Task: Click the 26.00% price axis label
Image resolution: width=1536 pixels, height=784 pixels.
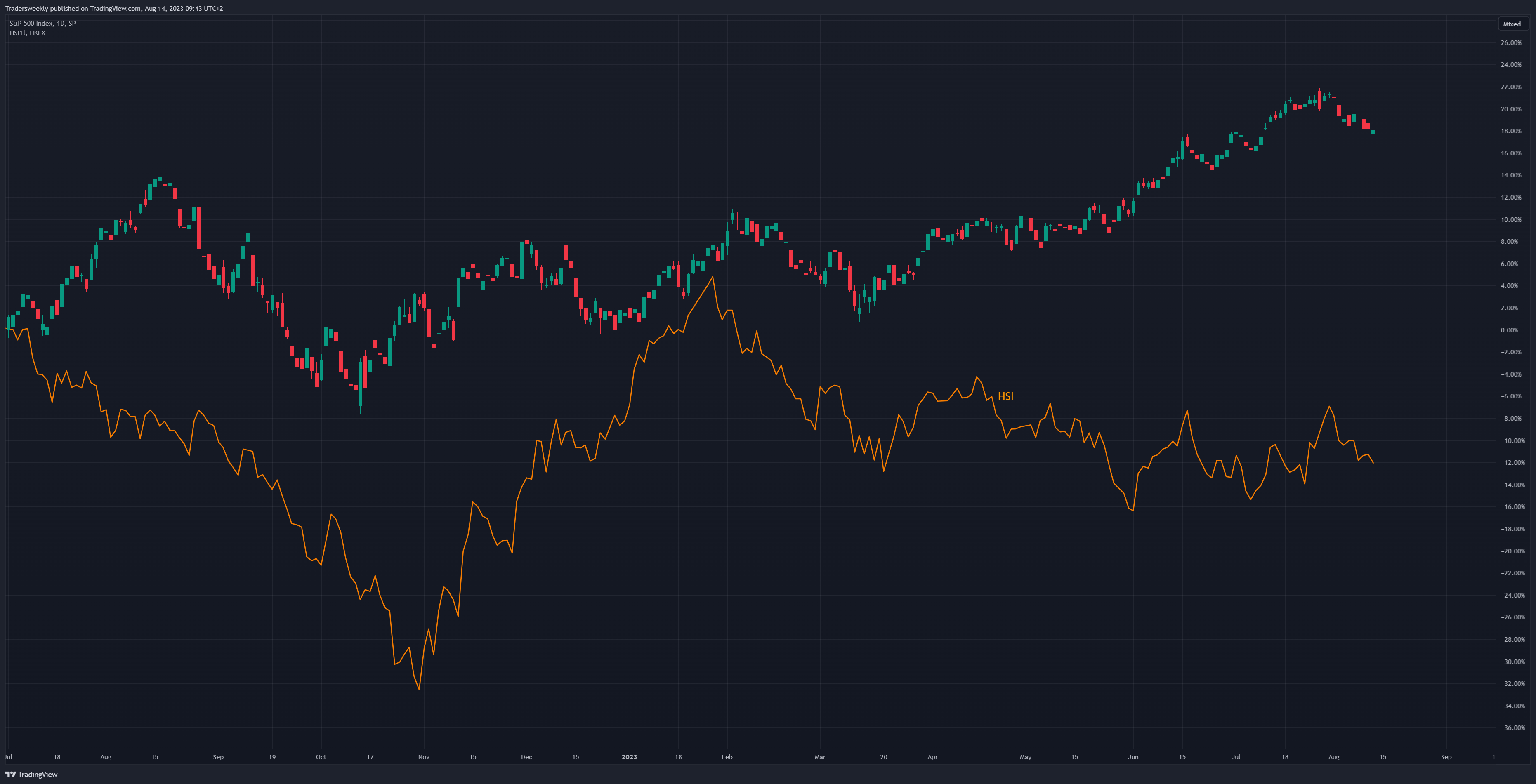Action: coord(1511,43)
